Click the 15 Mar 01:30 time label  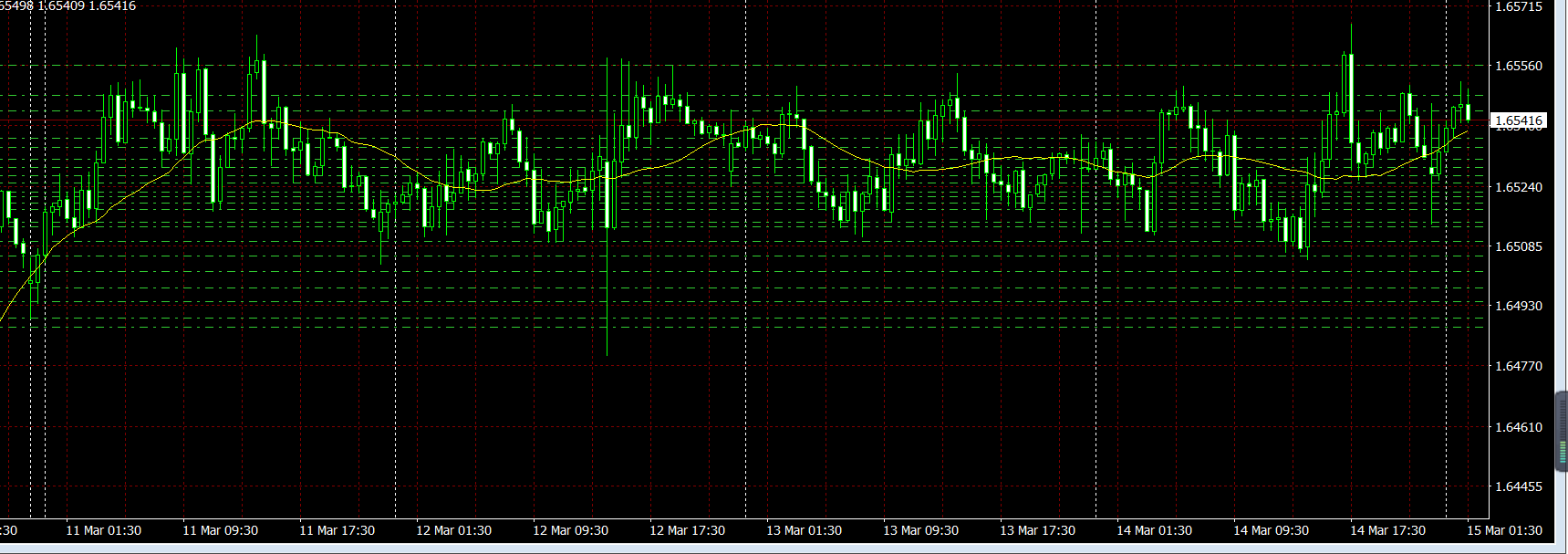[1505, 530]
